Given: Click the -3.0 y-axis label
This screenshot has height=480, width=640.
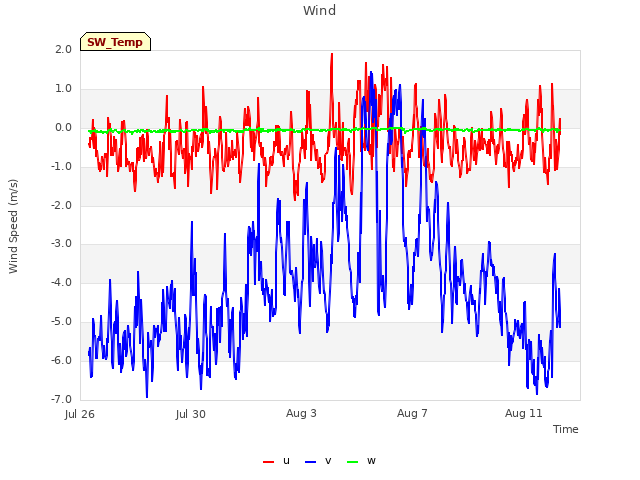Looking at the screenshot, I should [61, 244].
